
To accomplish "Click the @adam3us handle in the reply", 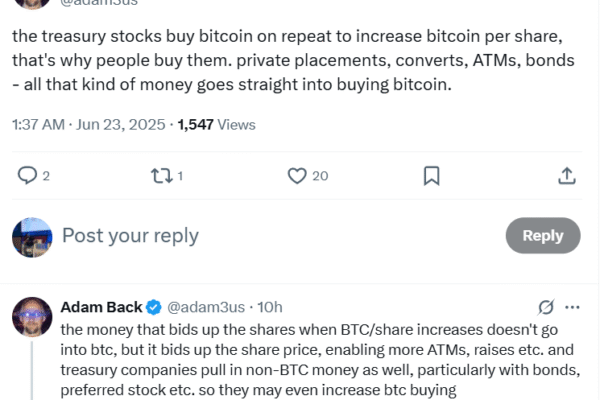I will click(208, 307).
